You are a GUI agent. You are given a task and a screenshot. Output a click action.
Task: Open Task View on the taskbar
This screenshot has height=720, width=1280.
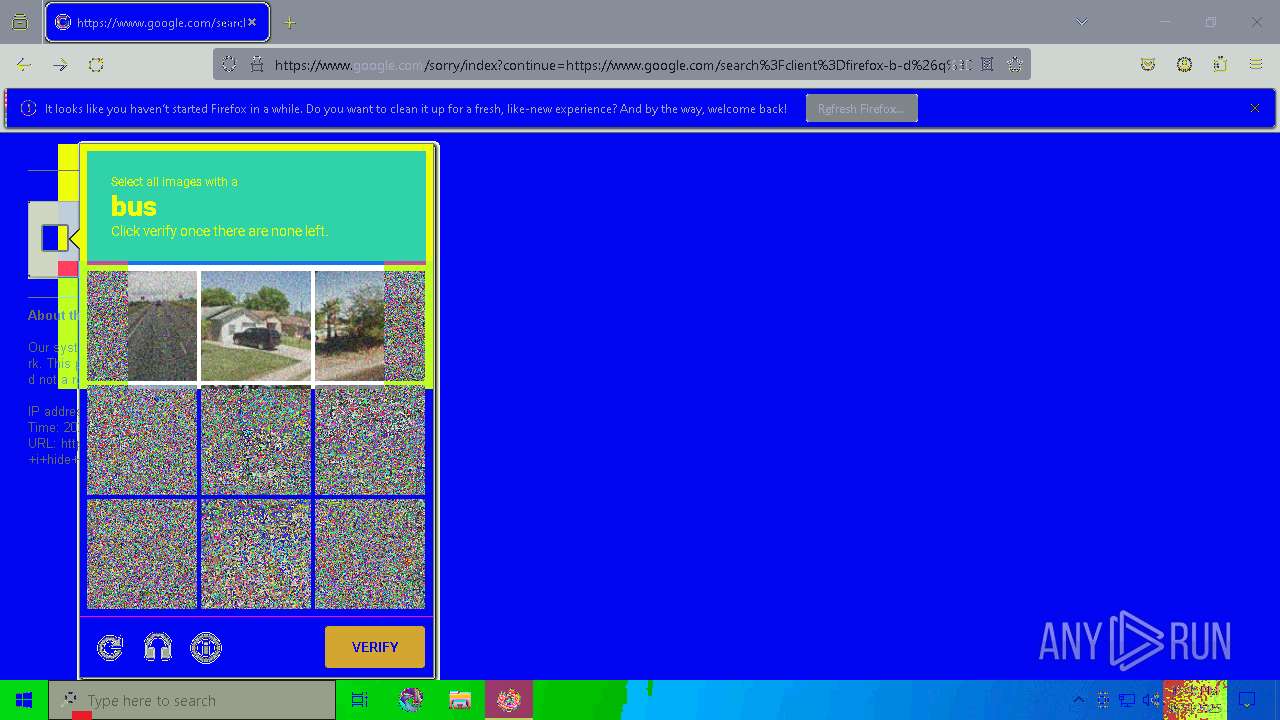pyautogui.click(x=360, y=700)
